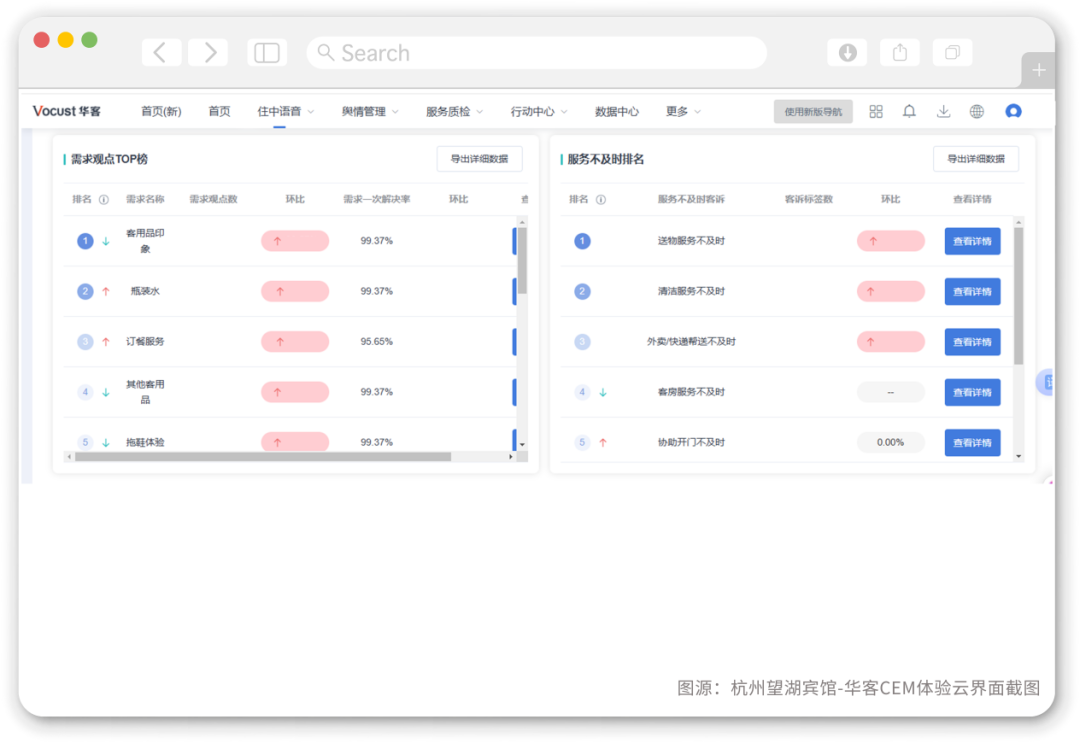View details for 送物服务不及时
The image size is (1080, 743).
point(972,241)
